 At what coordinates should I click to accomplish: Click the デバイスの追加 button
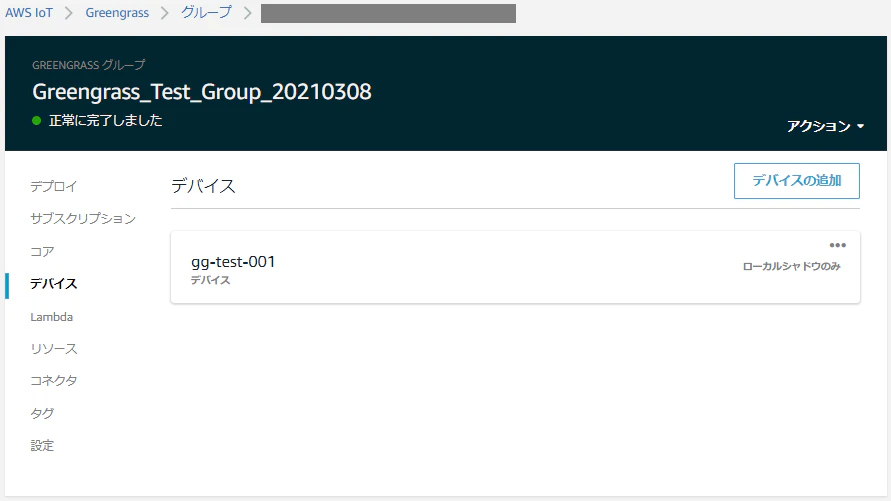(797, 181)
